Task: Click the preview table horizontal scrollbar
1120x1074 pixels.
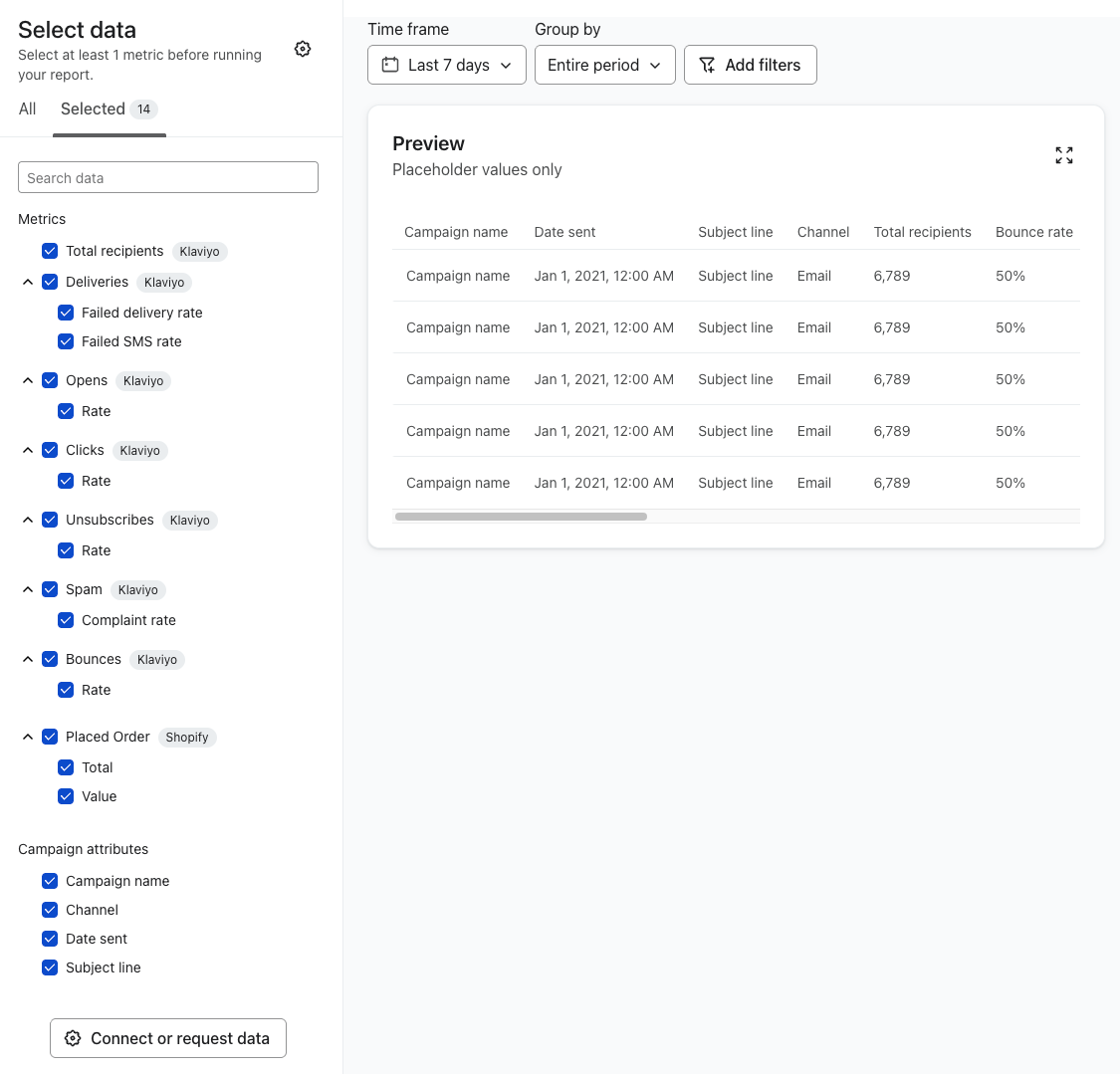Action: 521,517
